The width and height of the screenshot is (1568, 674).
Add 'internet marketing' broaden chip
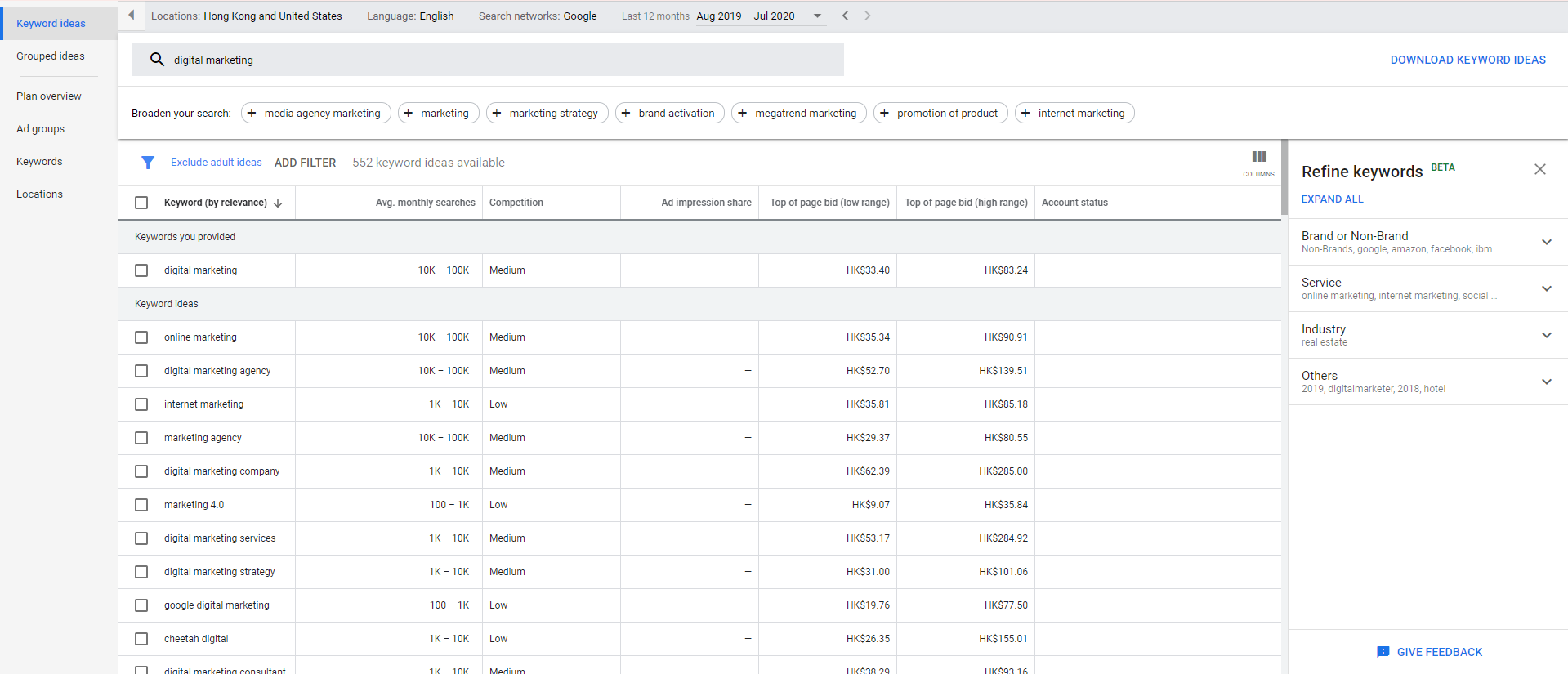coord(1074,113)
